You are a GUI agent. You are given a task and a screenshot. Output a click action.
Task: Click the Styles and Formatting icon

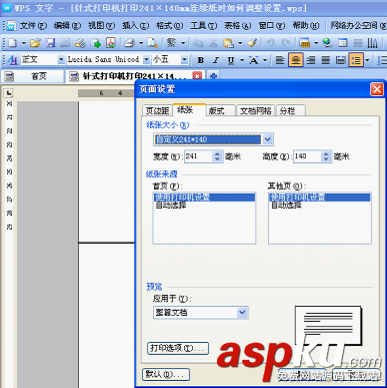click(12, 60)
